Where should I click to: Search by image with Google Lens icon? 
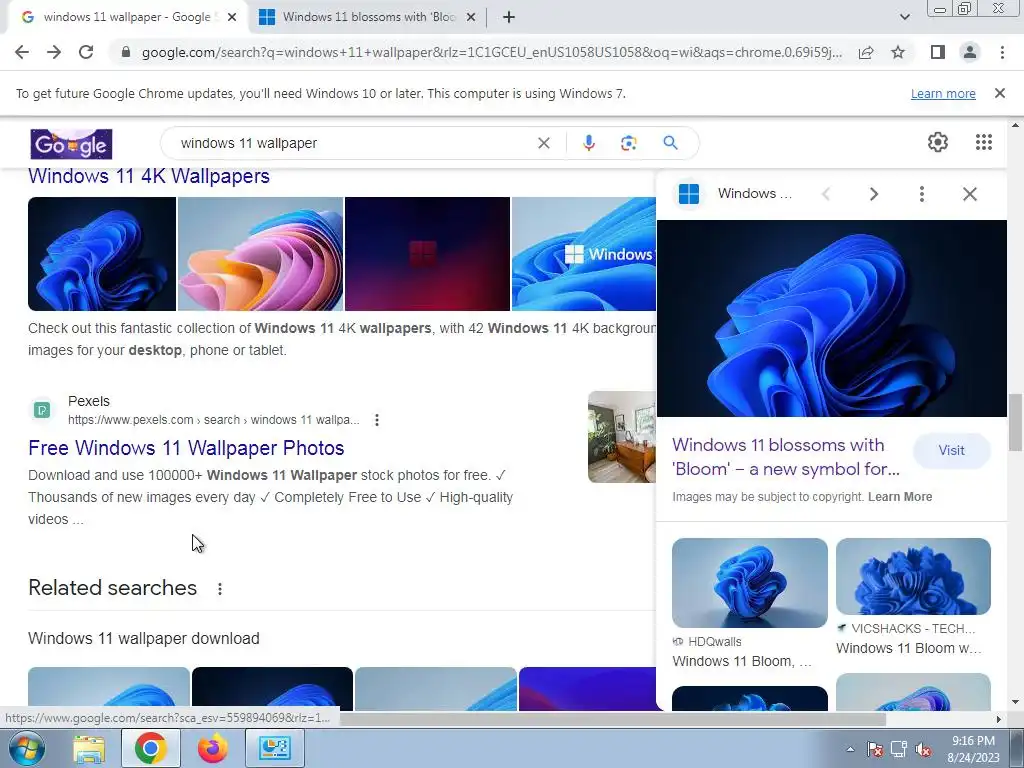(x=628, y=143)
